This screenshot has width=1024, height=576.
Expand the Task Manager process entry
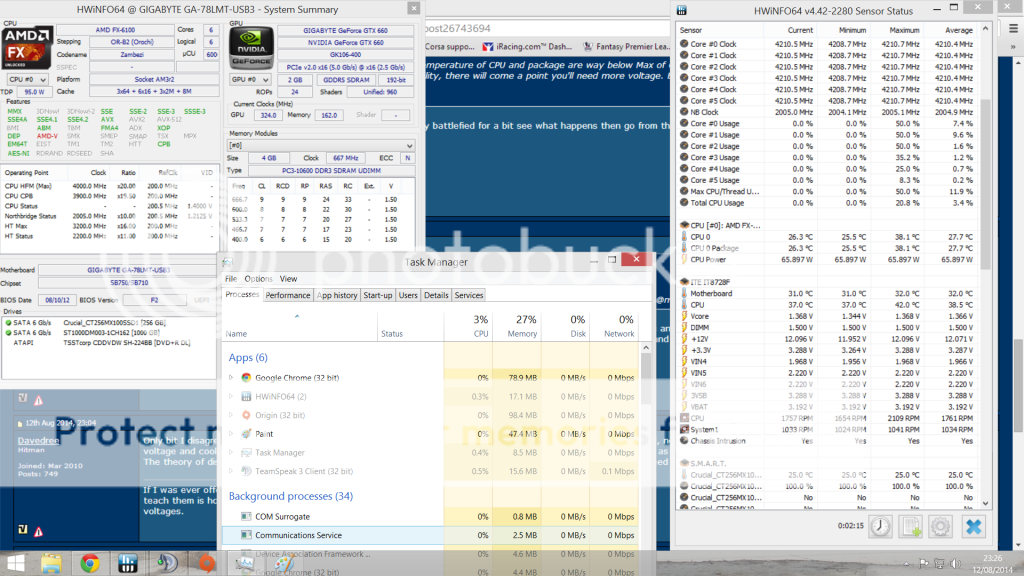[231, 452]
